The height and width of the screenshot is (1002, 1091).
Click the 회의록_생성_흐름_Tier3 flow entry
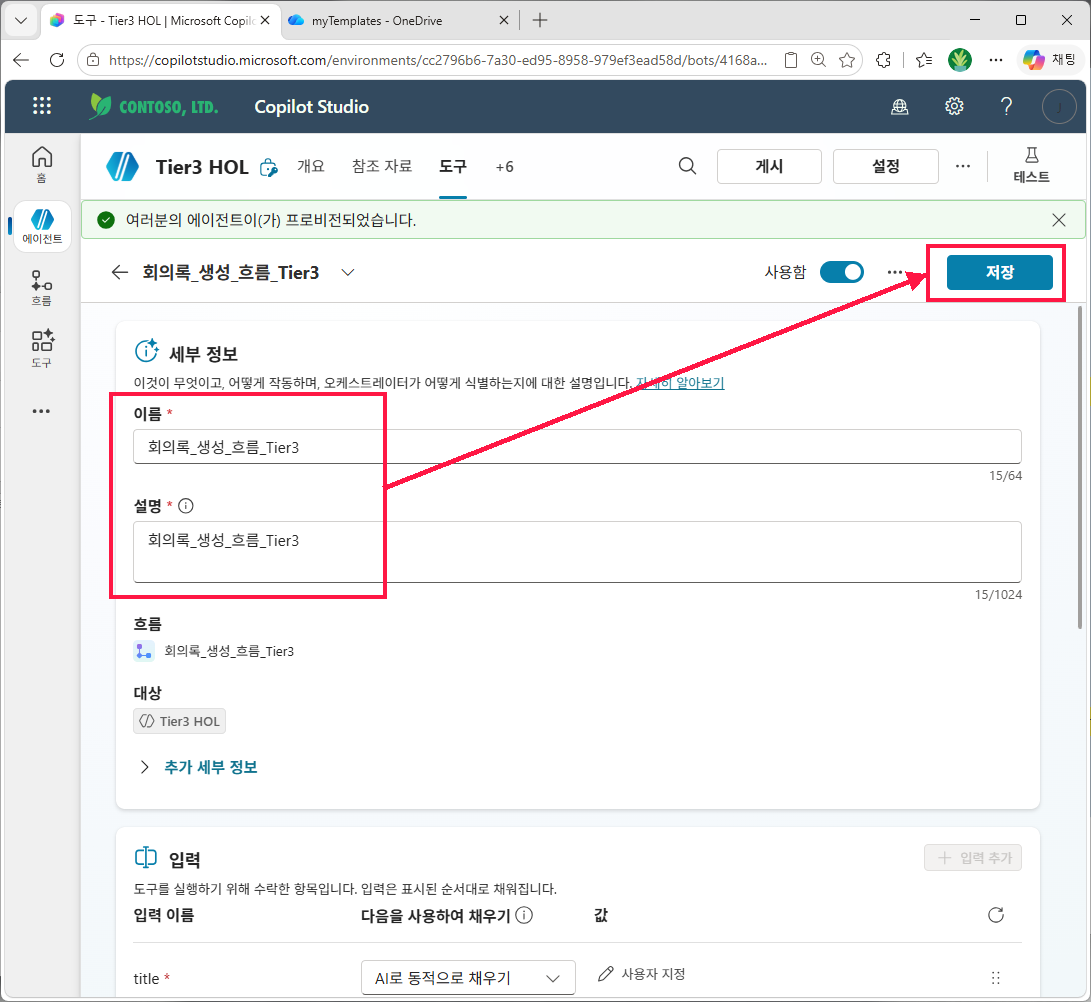[214, 651]
